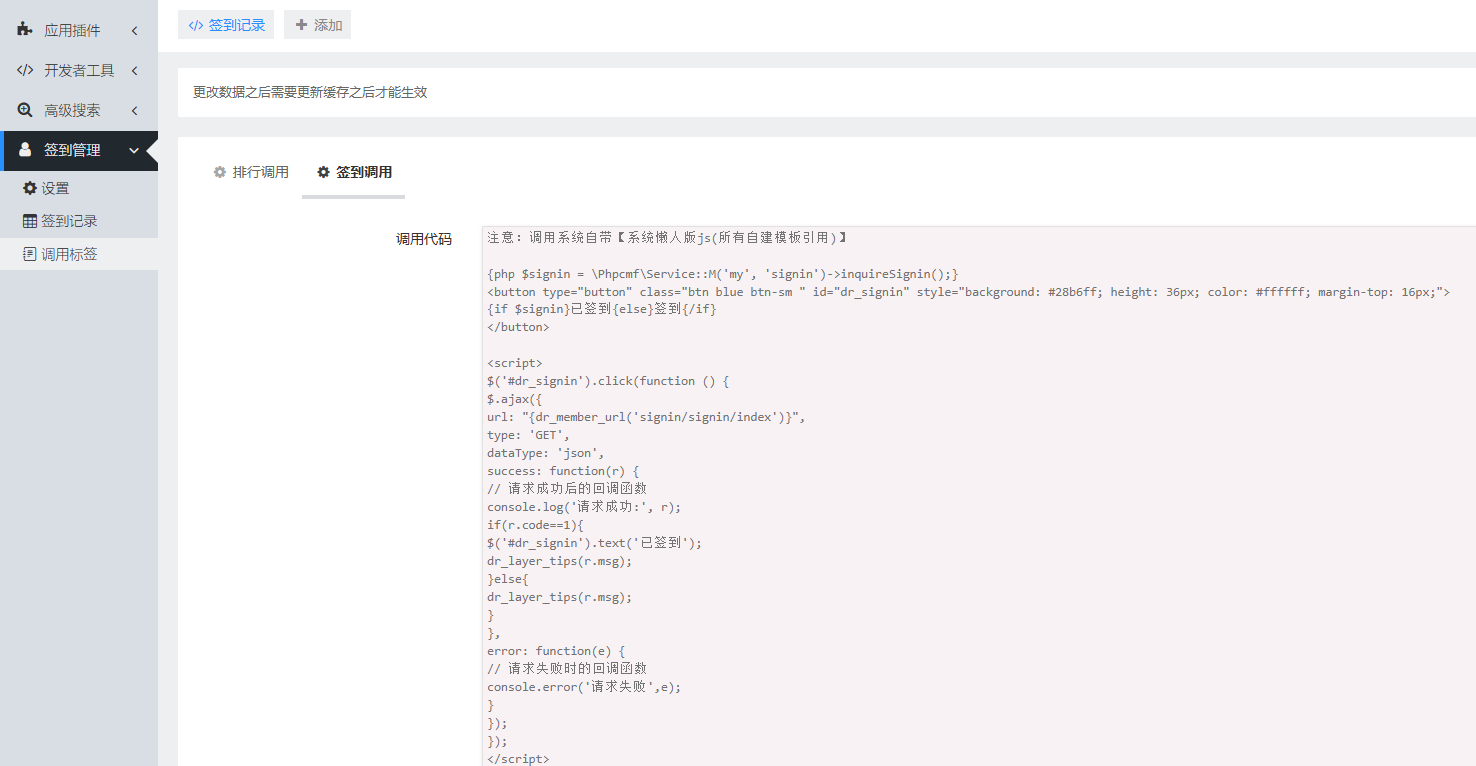Expand the 应用插件 menu chevron
The width and height of the screenshot is (1476, 766).
pyautogui.click(x=134, y=30)
